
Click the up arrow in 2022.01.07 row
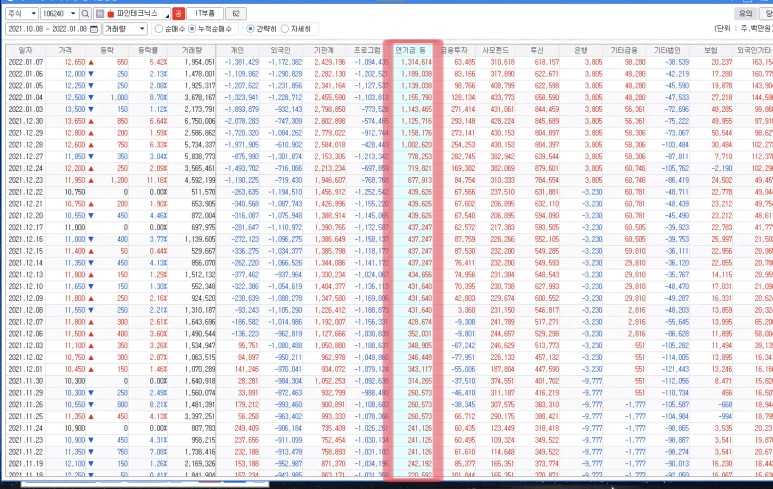coord(91,63)
